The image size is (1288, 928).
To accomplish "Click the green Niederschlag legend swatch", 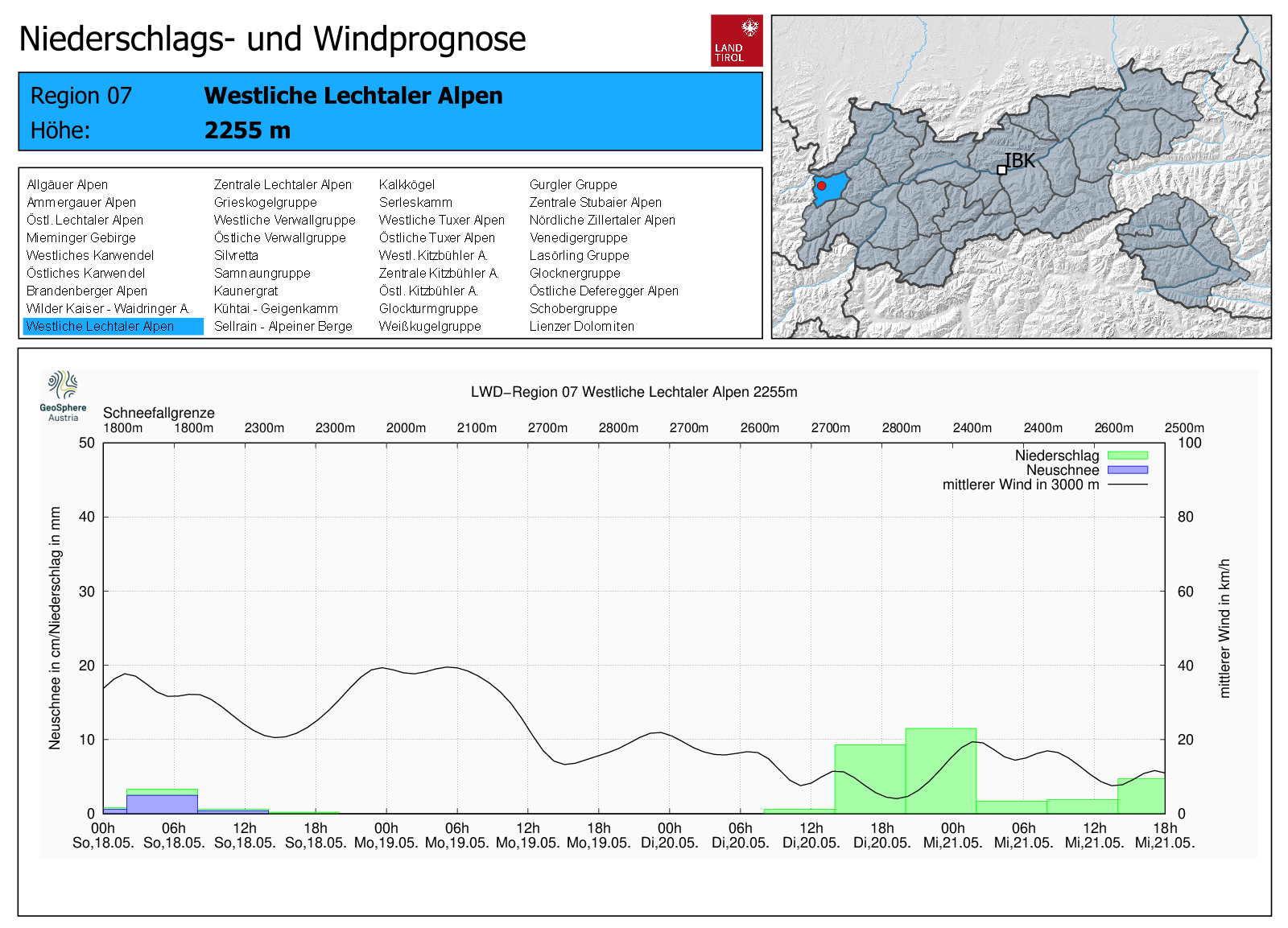I will 1127,456.
